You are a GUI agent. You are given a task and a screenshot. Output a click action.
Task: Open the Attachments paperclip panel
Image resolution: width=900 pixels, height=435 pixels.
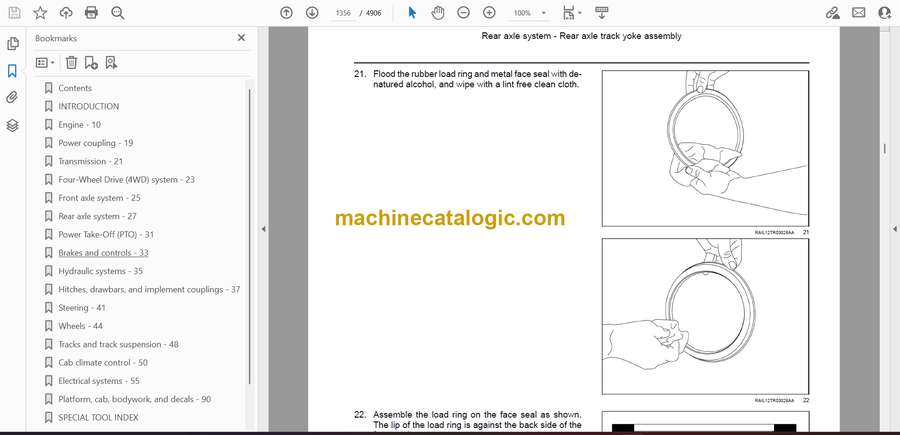pyautogui.click(x=12, y=98)
